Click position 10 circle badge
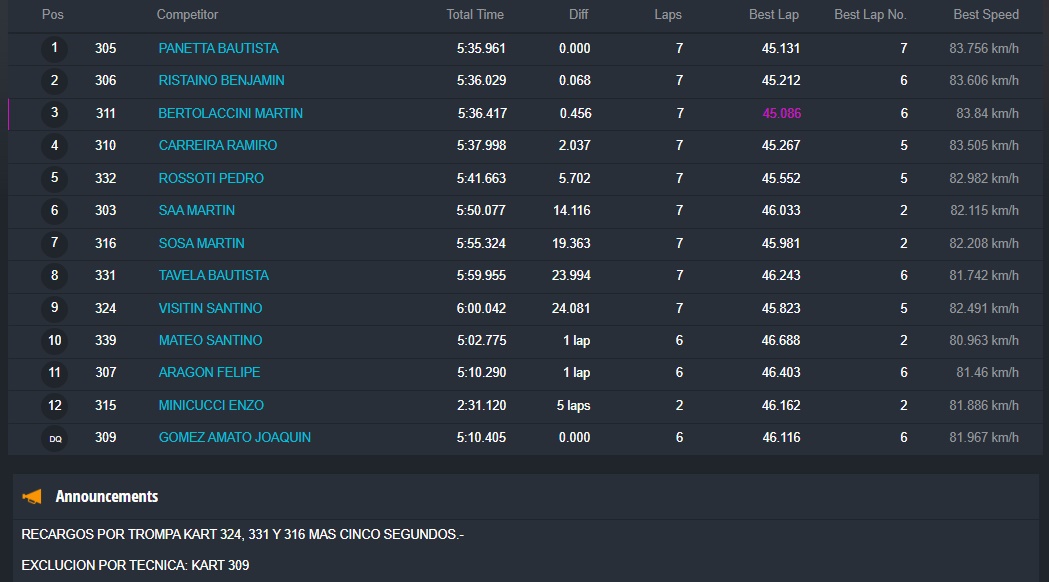Viewport: 1049px width, 582px height. [54, 340]
